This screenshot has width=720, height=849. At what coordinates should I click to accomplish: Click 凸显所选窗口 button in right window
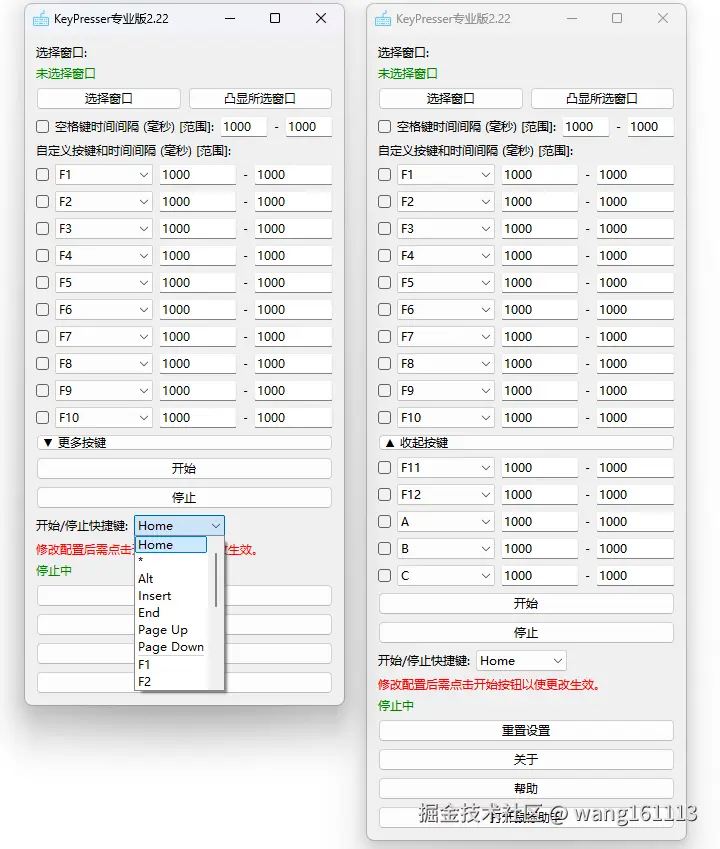click(x=602, y=99)
